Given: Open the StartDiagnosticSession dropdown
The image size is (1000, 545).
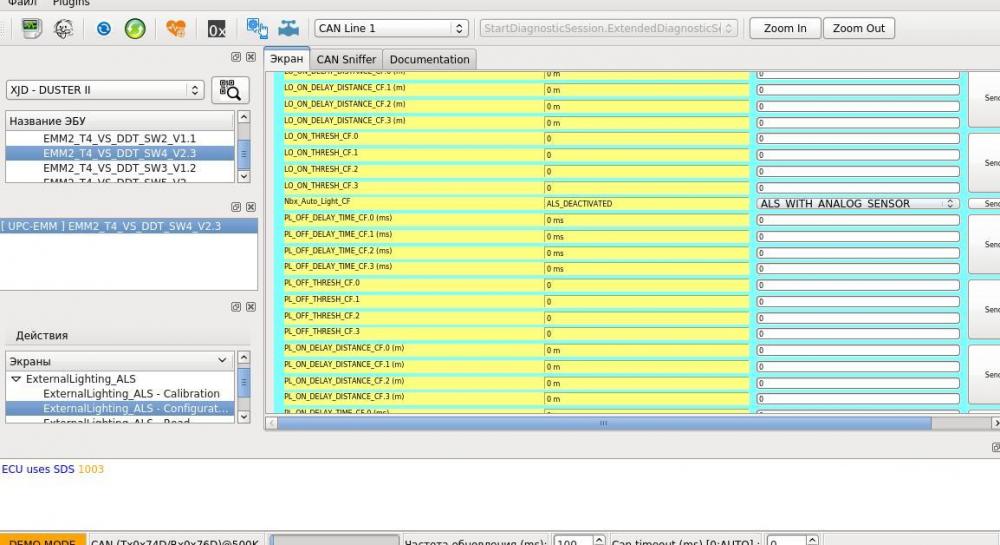Looking at the screenshot, I should (608, 28).
